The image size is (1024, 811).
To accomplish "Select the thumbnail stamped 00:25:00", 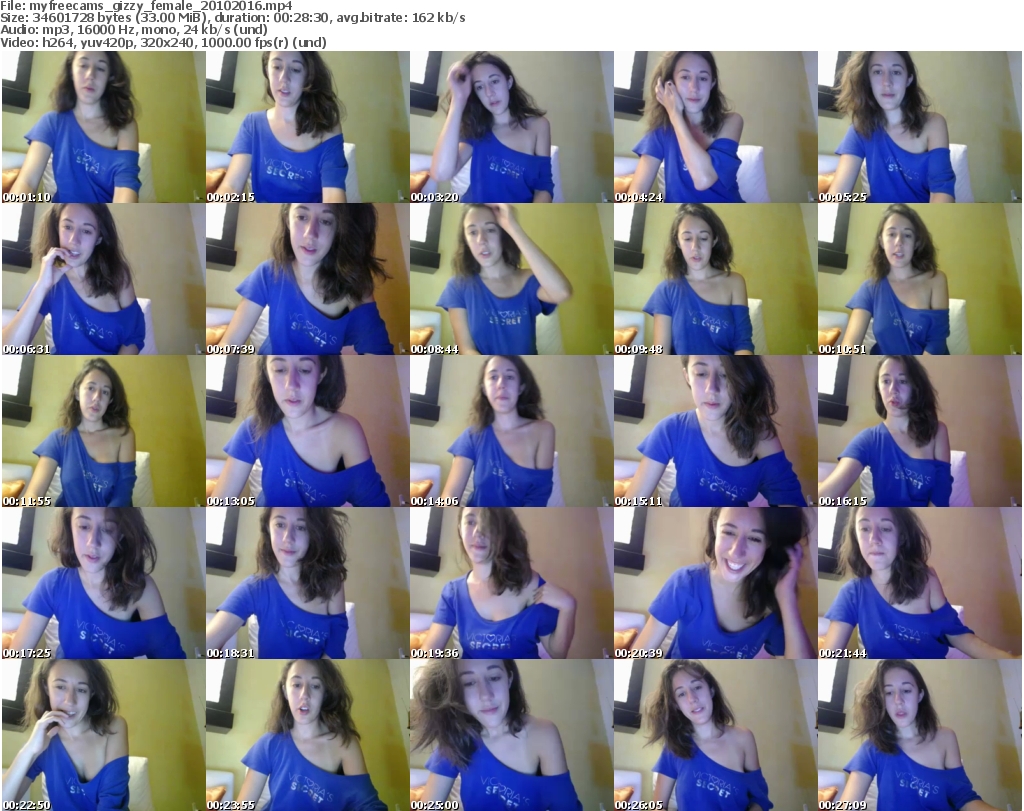I will 511,735.
